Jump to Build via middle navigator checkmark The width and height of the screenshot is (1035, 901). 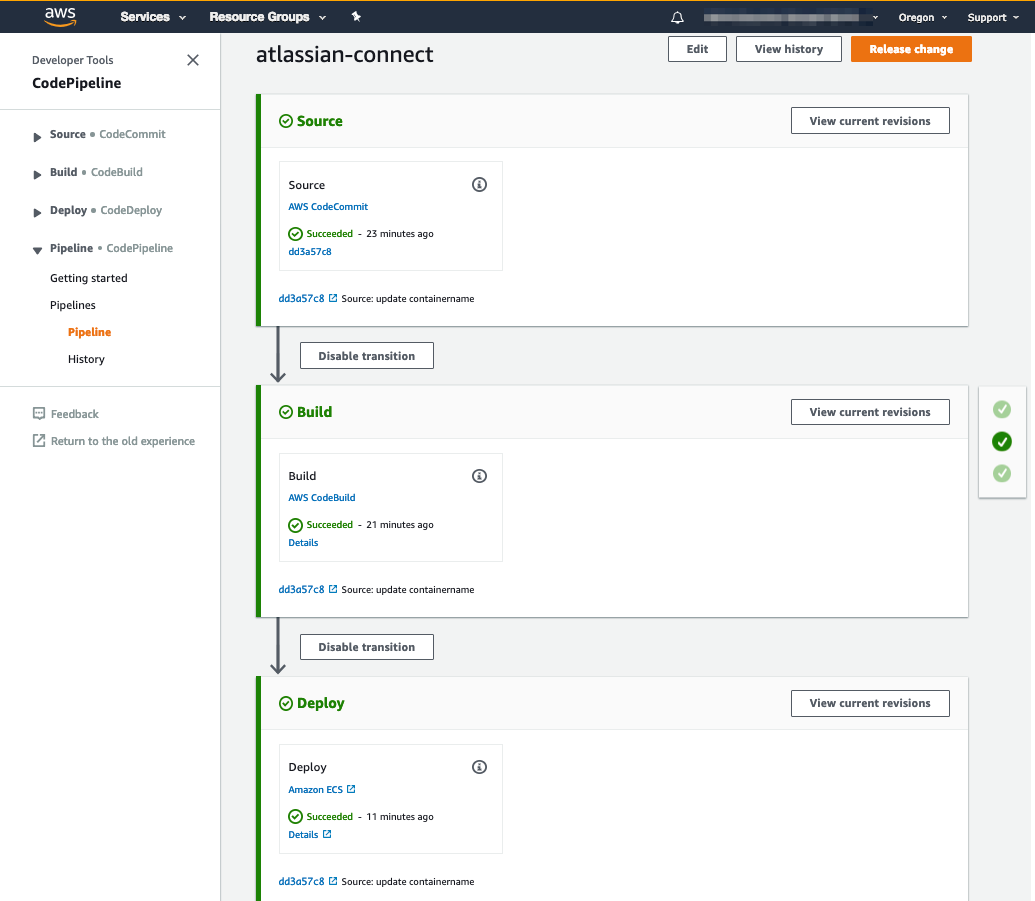pyautogui.click(x=1002, y=442)
